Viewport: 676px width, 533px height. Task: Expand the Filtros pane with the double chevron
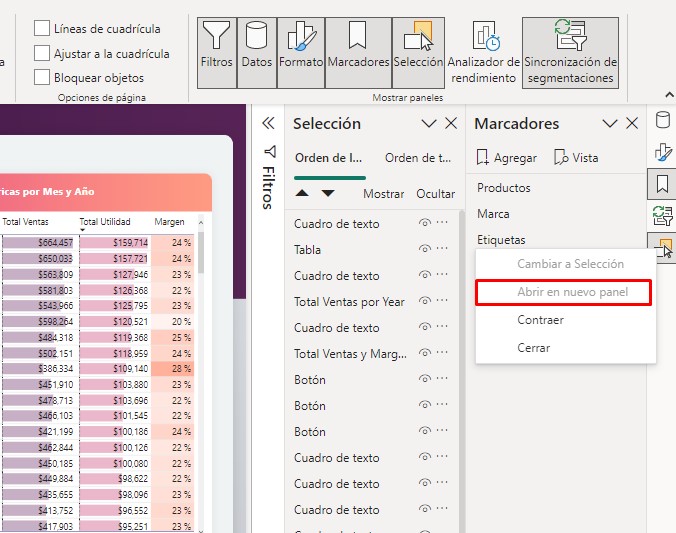pos(268,123)
